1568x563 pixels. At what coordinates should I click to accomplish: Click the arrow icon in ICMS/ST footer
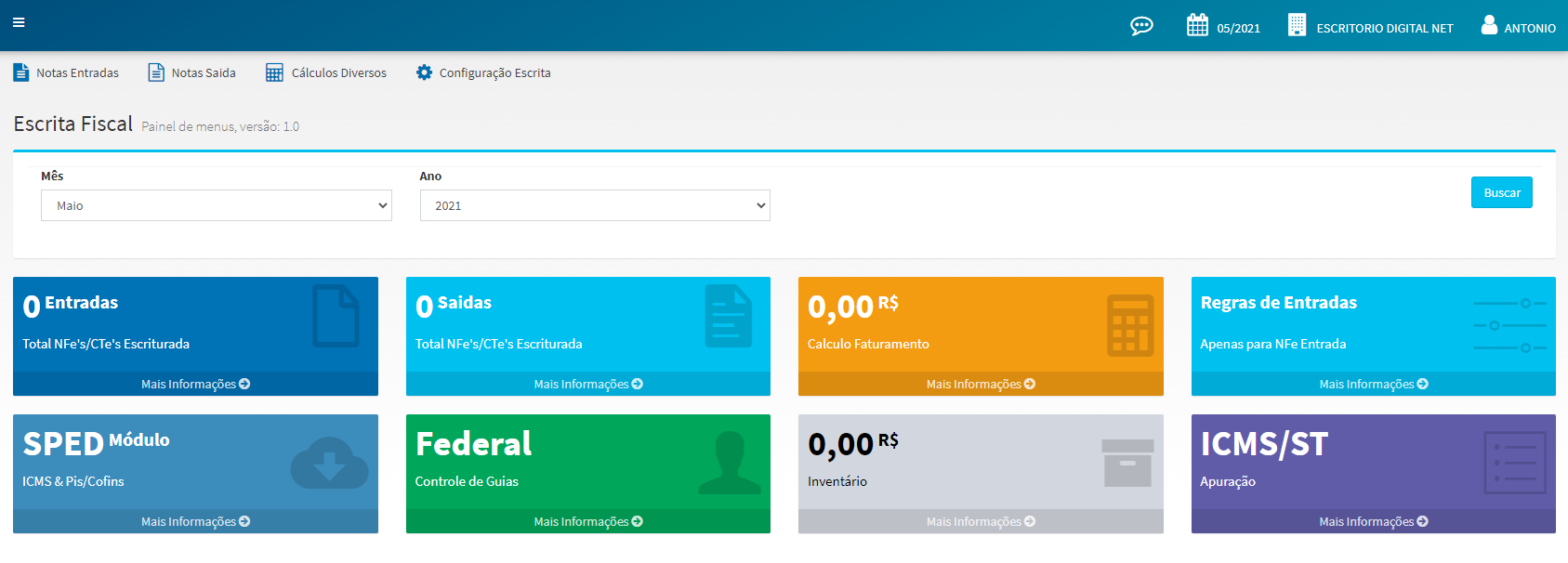coord(1423,521)
